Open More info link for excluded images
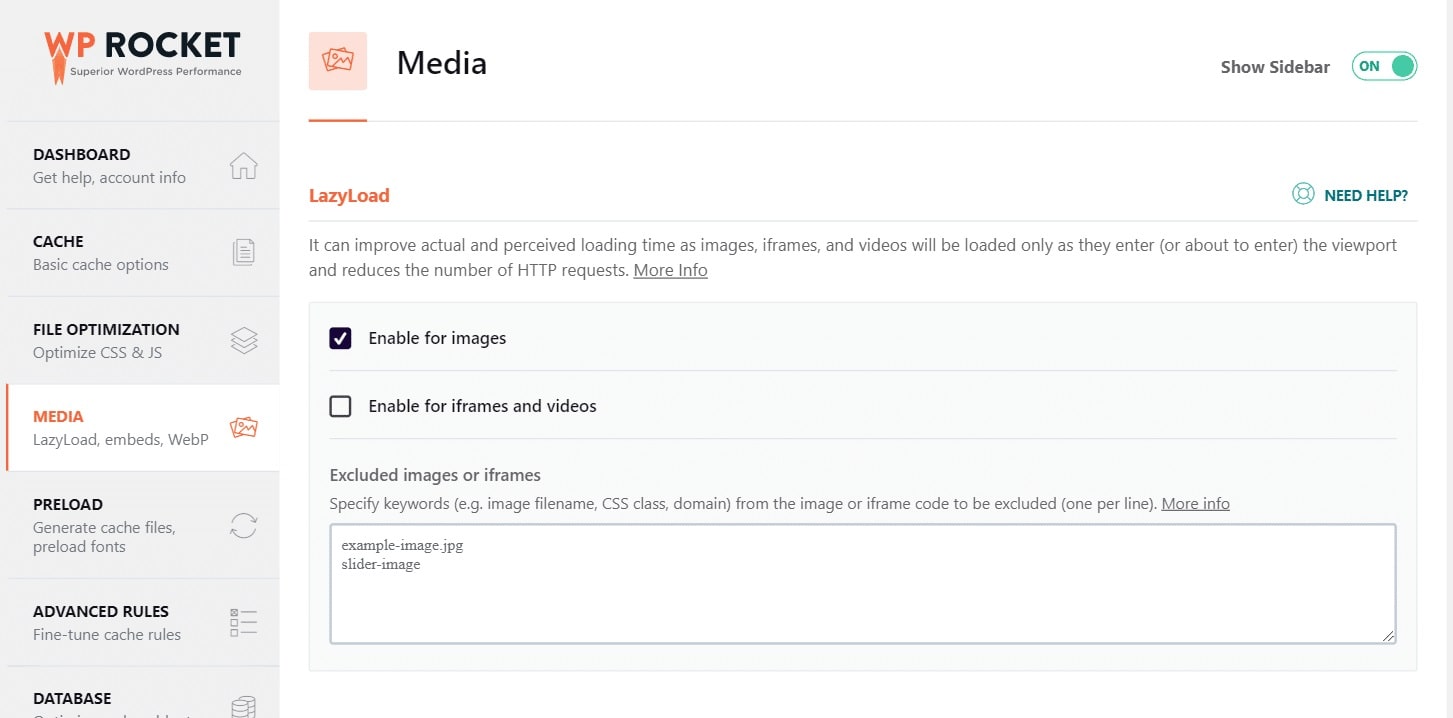The image size is (1453, 718). coord(1195,503)
